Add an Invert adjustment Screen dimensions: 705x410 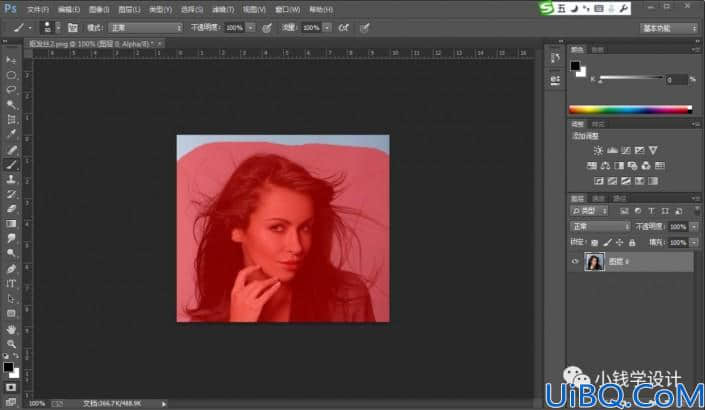tap(598, 181)
